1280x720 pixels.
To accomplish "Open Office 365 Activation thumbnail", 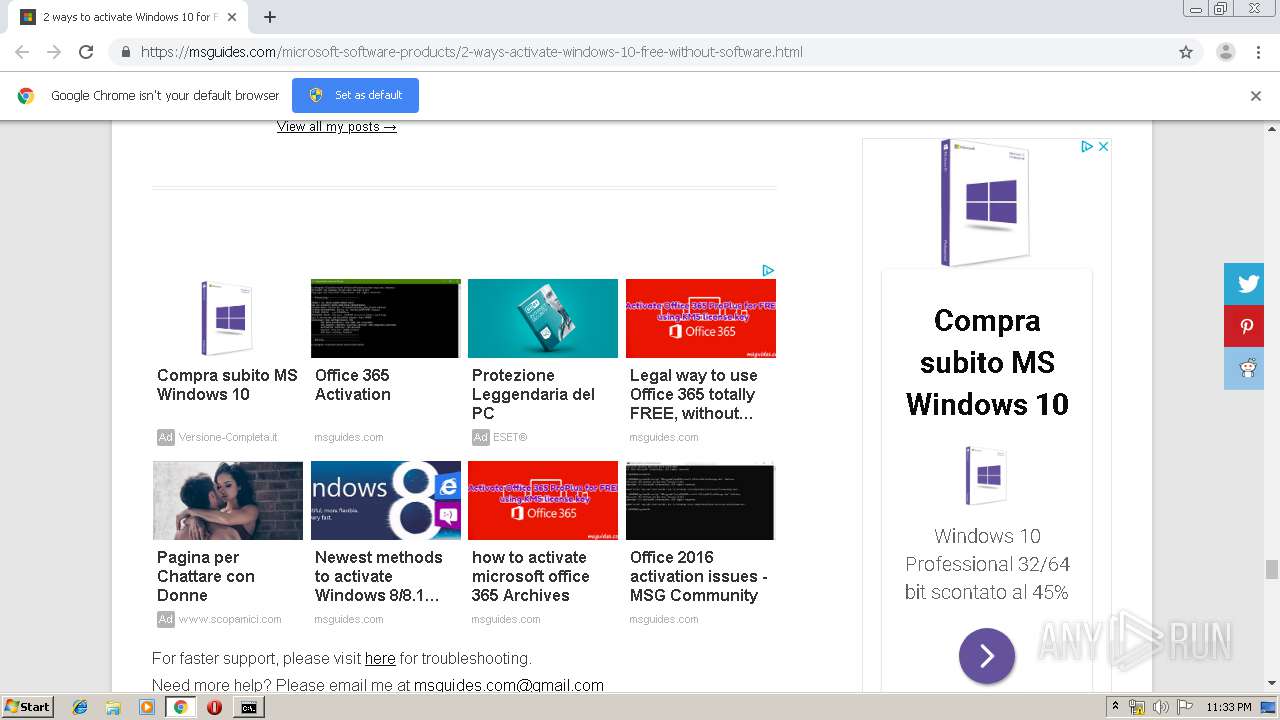I will coord(386,318).
